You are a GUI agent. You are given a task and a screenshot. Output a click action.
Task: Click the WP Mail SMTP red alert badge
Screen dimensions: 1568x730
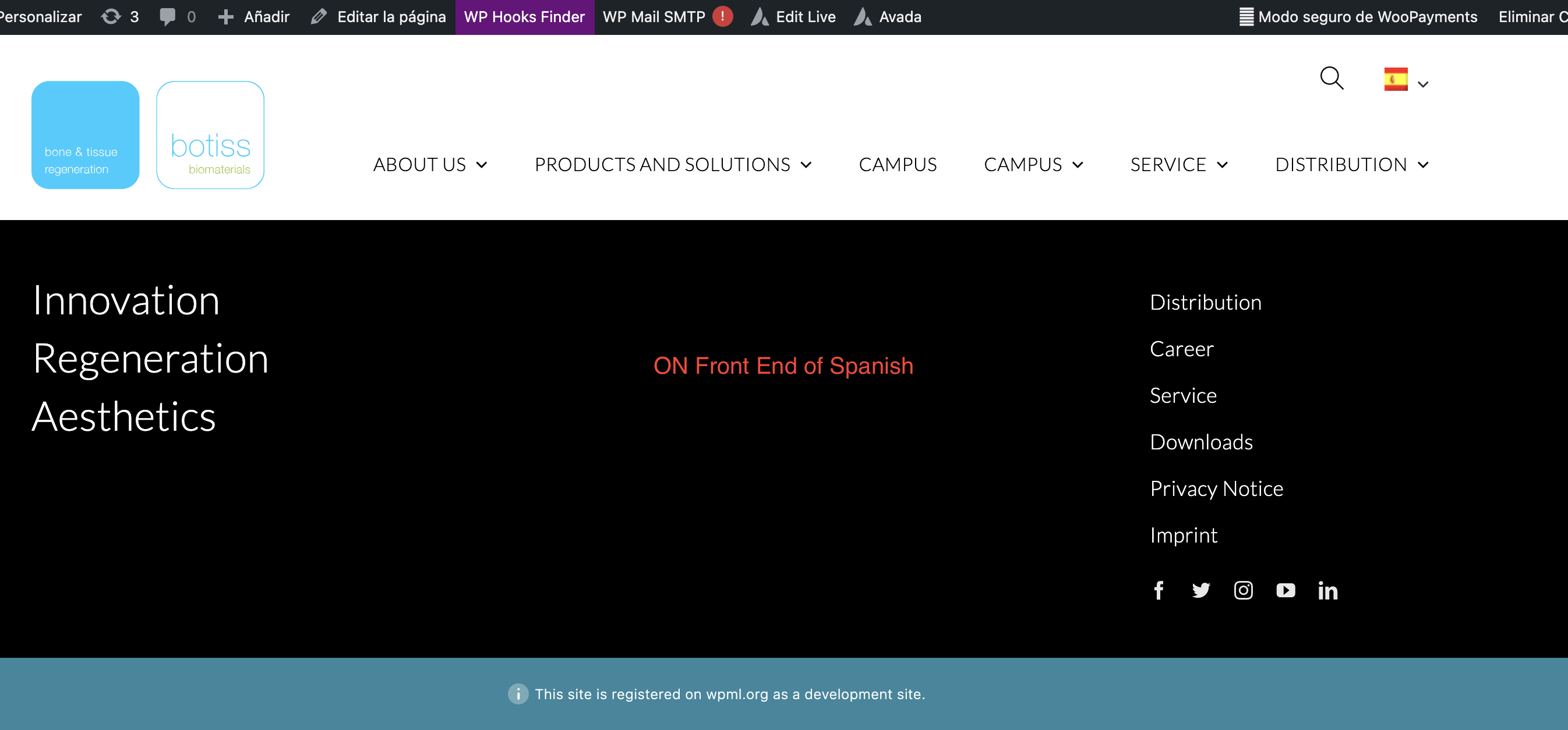[722, 16]
